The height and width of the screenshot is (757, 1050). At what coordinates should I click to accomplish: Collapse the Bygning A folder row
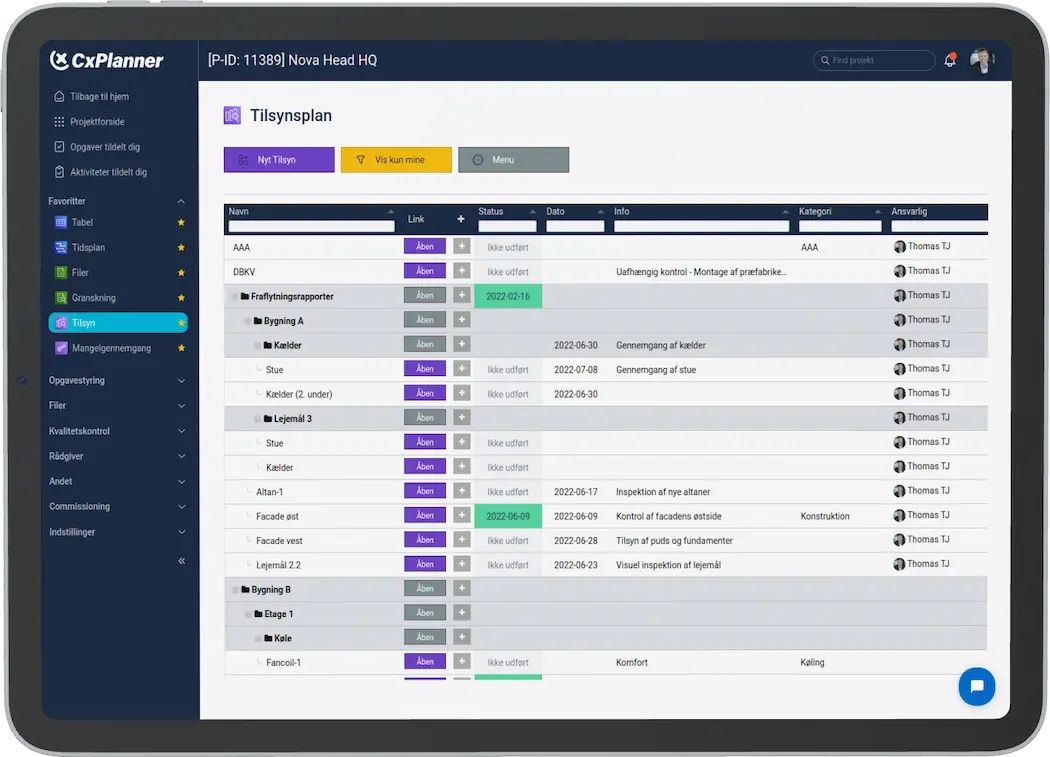248,321
